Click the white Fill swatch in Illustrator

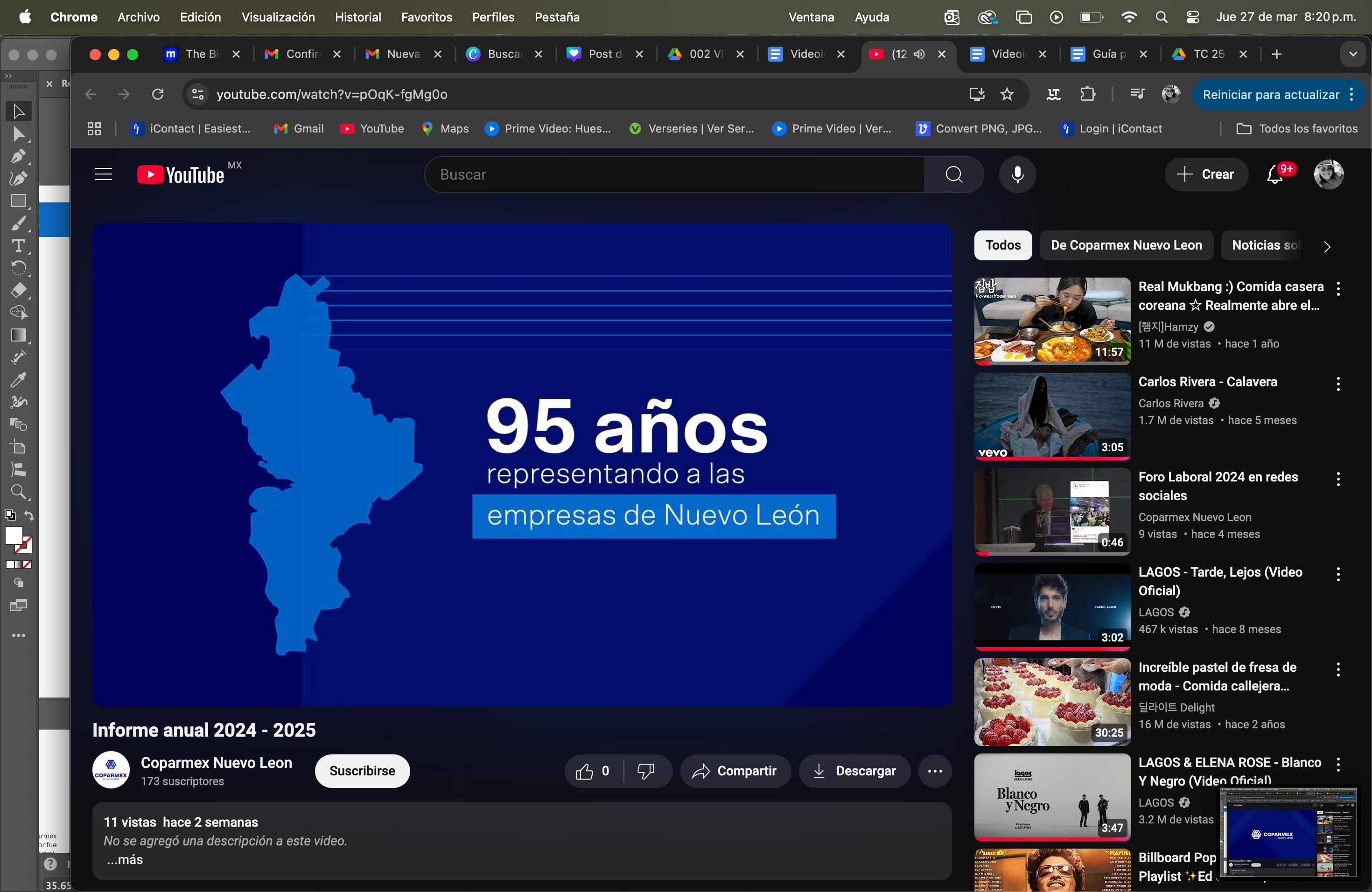[13, 535]
